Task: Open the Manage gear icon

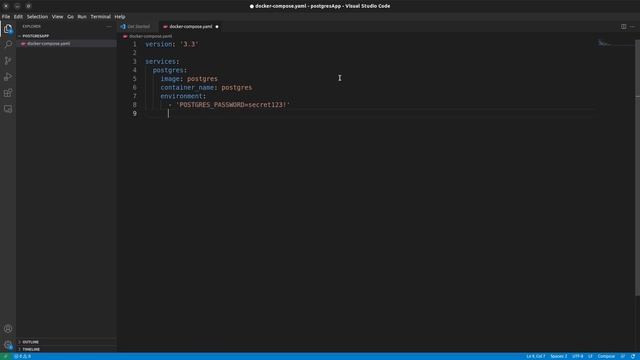Action: coord(8,345)
